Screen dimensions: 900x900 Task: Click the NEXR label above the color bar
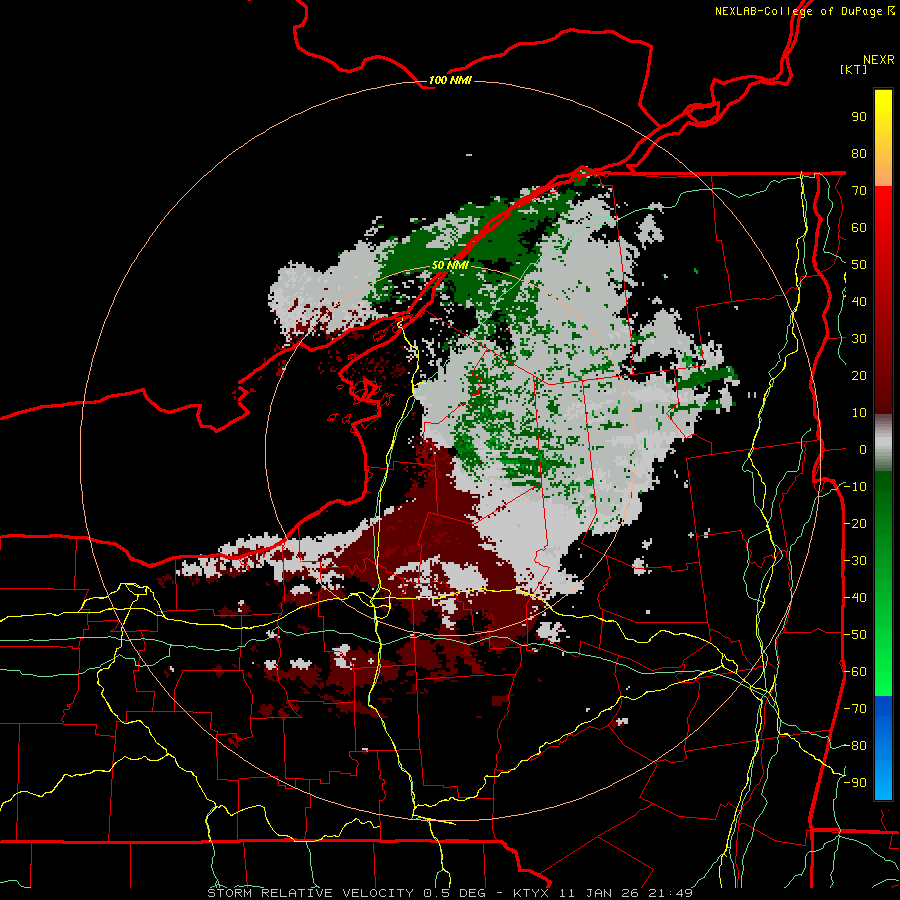coord(879,60)
